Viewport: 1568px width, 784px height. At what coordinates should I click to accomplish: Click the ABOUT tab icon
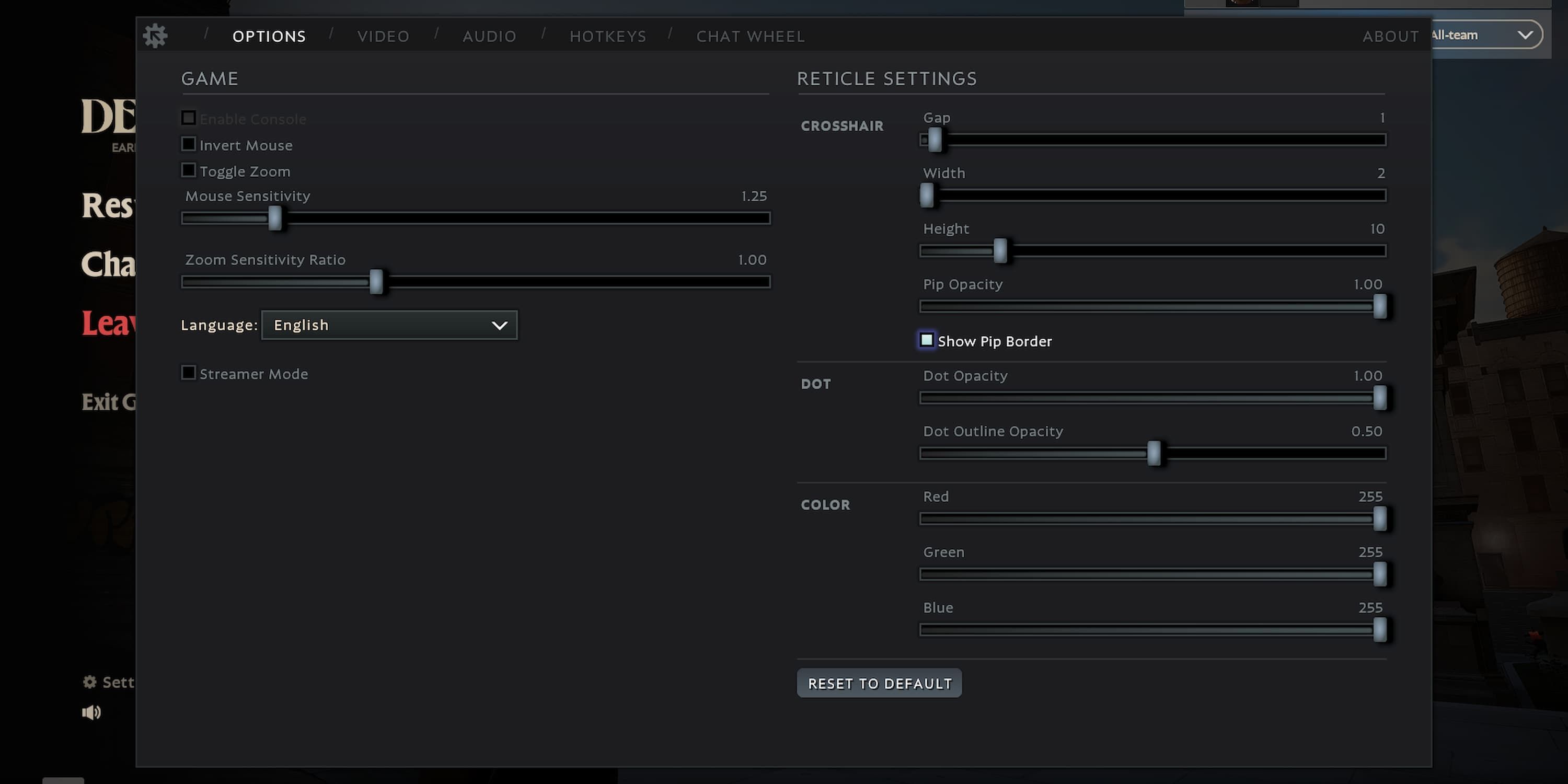point(1390,36)
